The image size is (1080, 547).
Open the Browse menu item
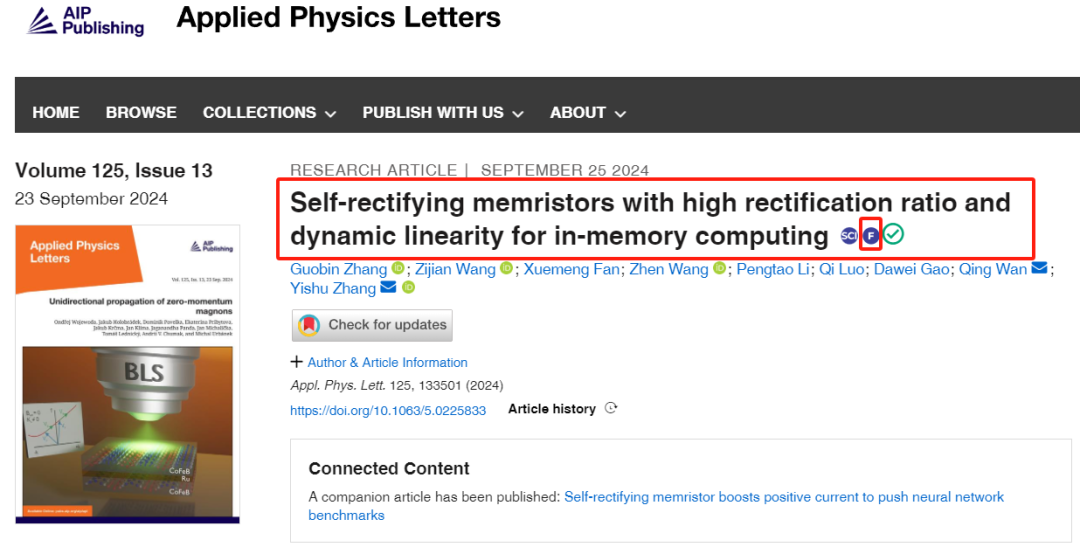tap(141, 113)
